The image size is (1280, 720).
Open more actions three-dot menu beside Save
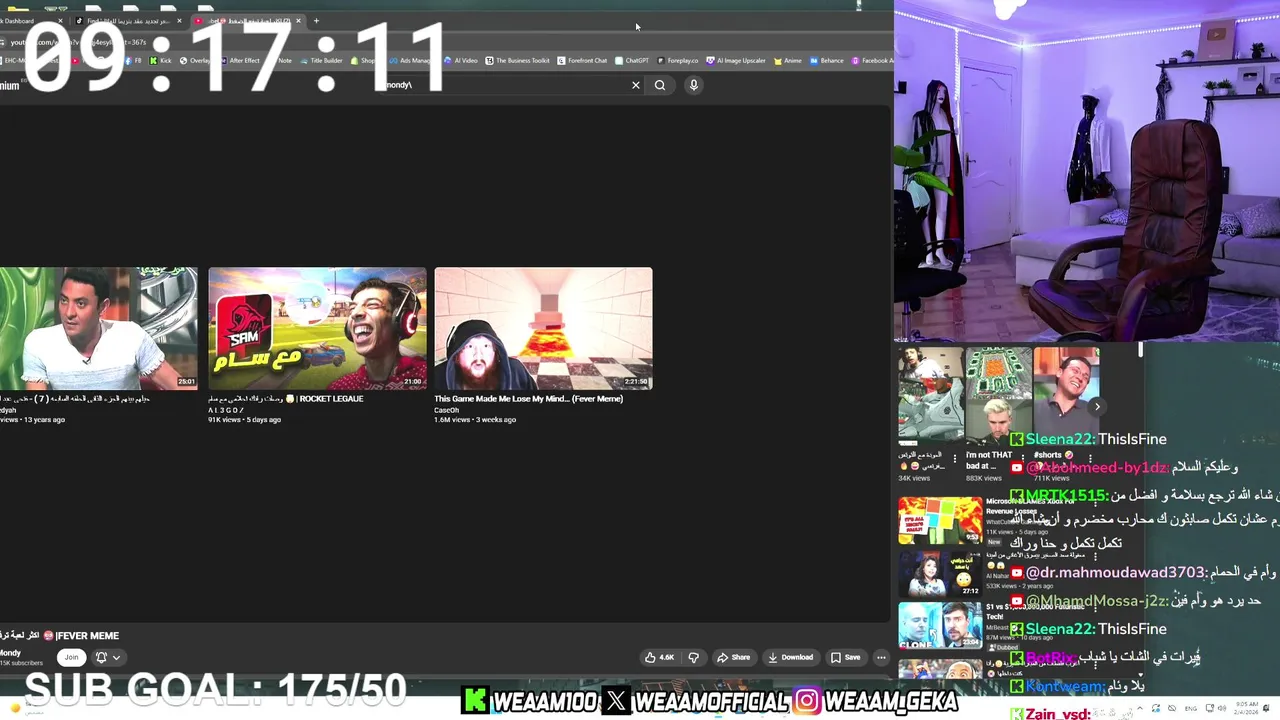click(881, 657)
